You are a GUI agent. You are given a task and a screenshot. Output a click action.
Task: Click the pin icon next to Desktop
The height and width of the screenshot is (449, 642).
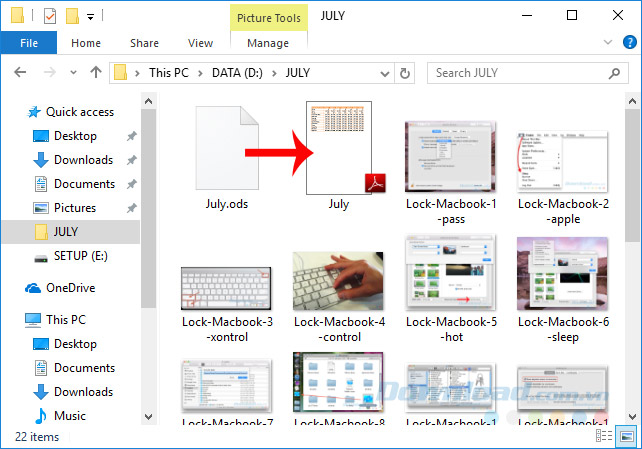[x=131, y=136]
